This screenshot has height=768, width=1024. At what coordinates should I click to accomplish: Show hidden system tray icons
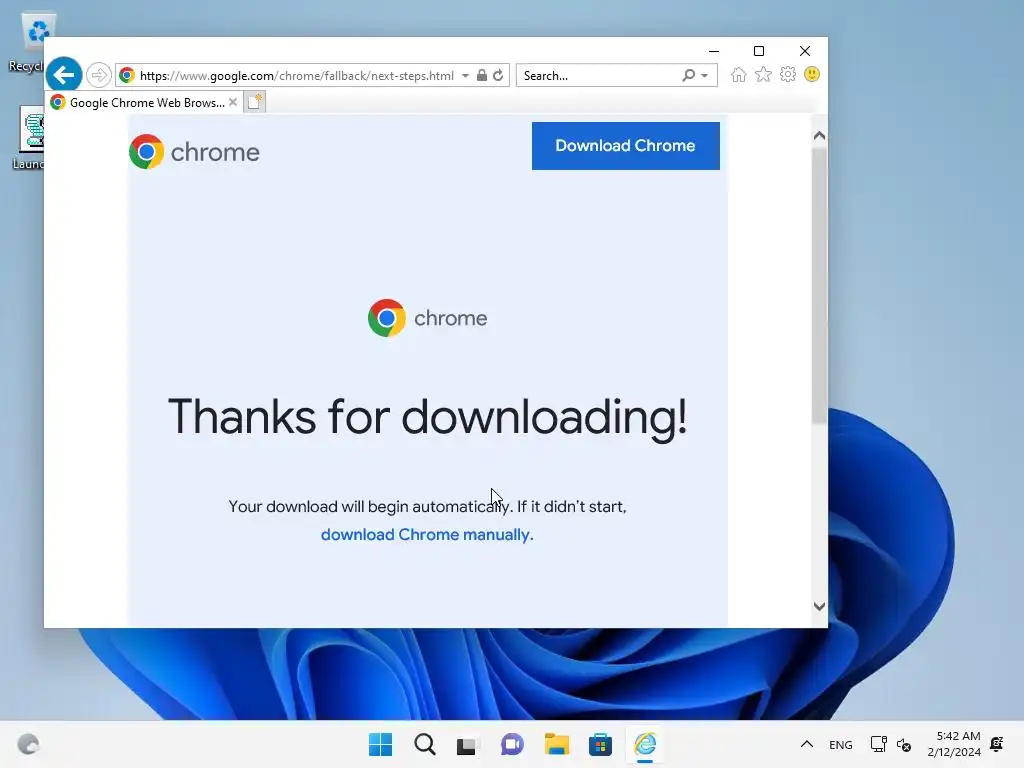(x=807, y=744)
